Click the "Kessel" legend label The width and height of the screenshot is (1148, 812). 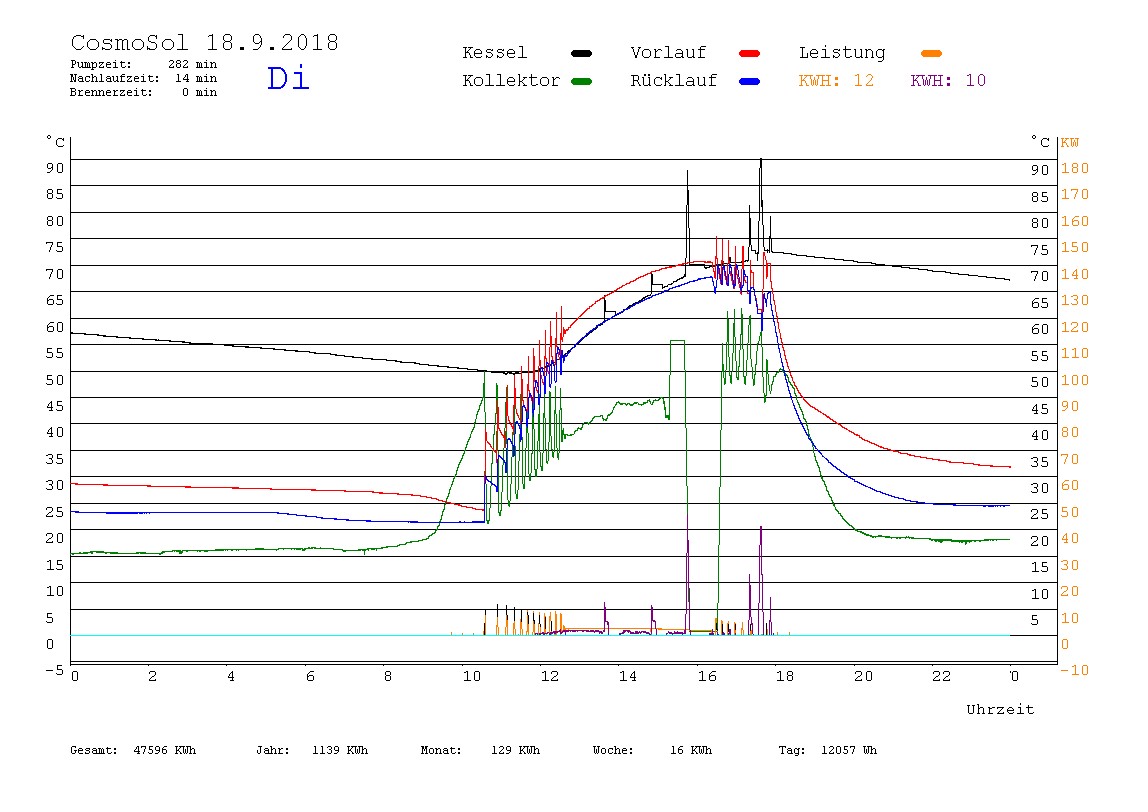(x=494, y=53)
